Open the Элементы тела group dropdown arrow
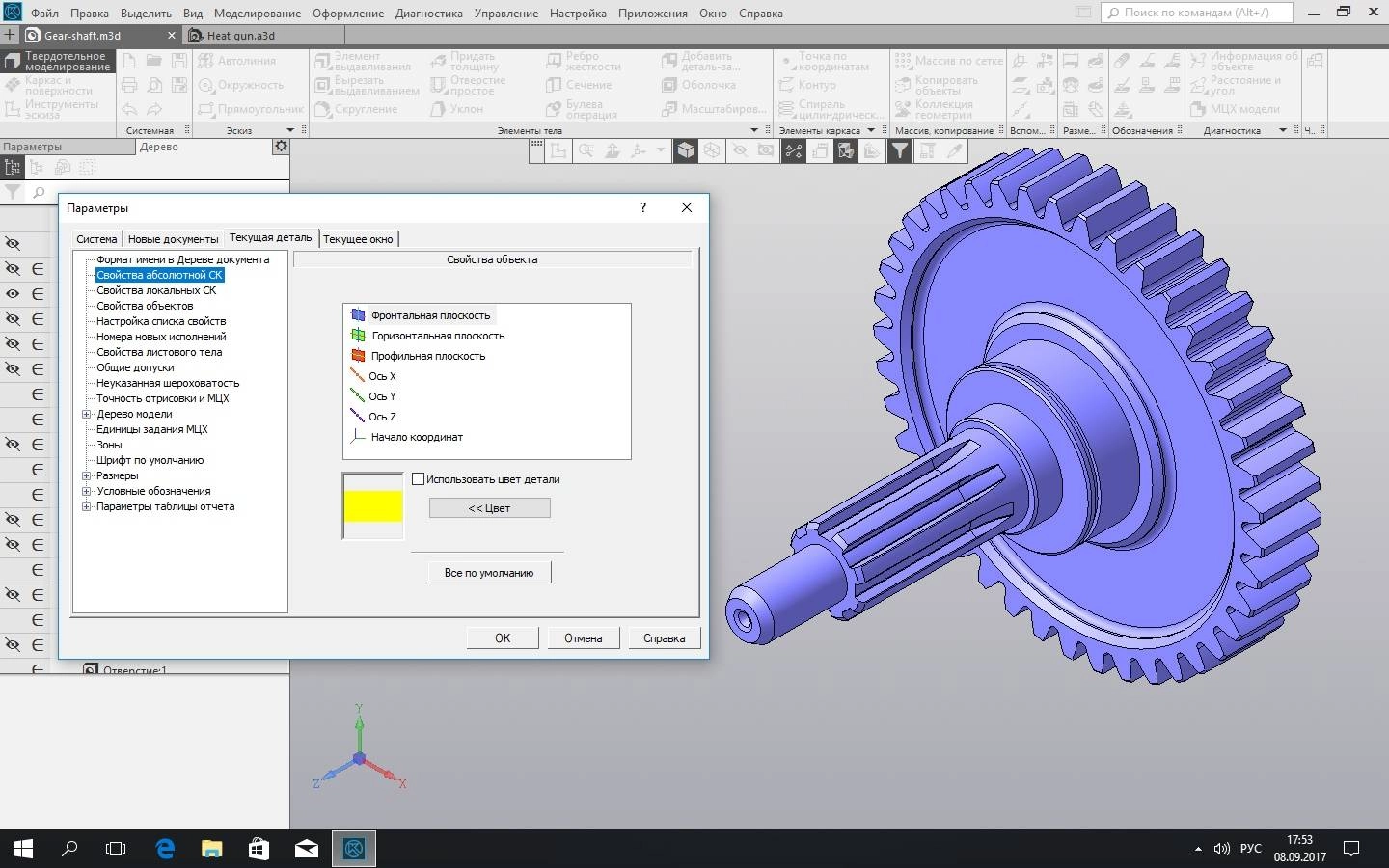 pos(755,130)
